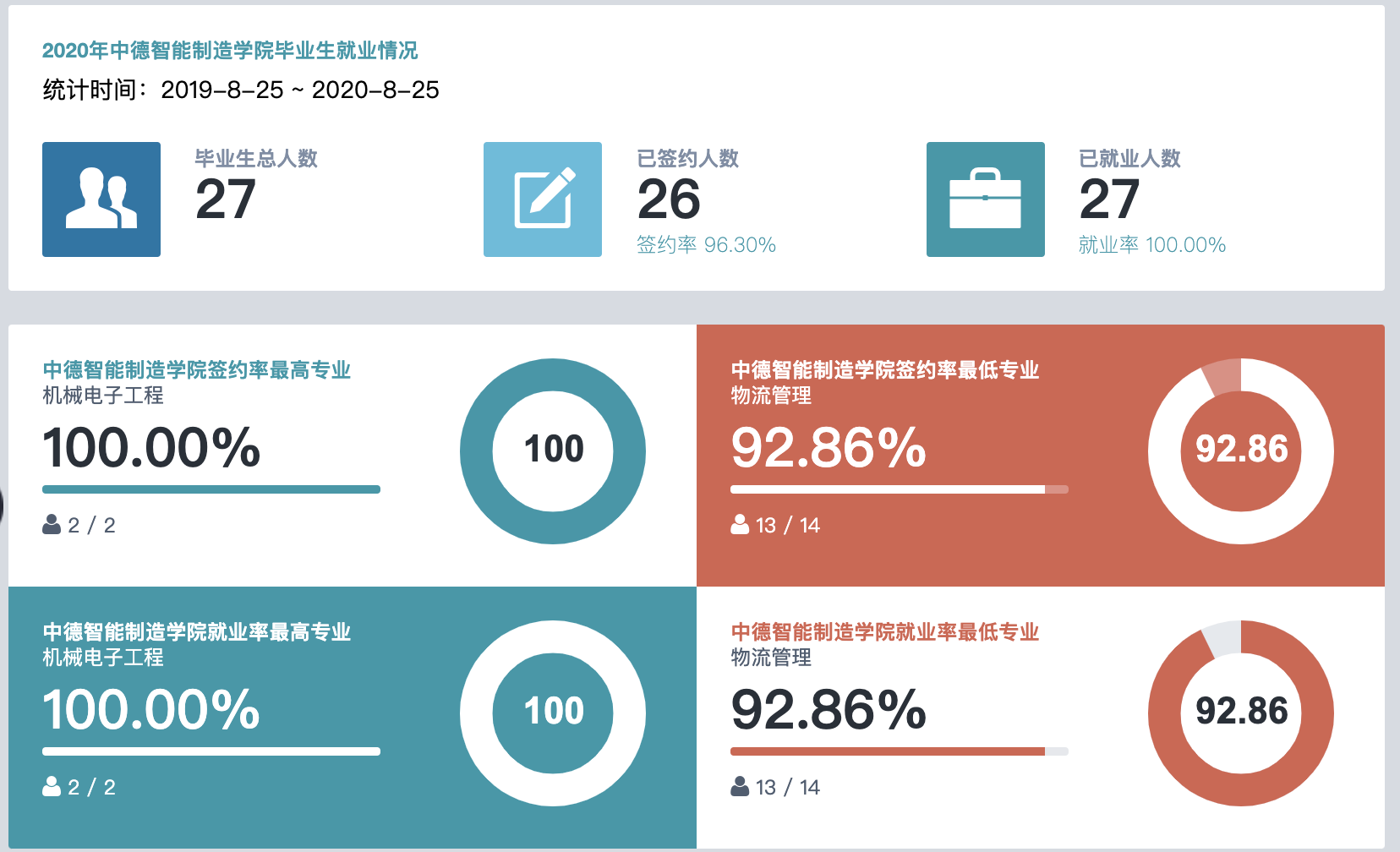Click the 签约率 96.30% text
Image resolution: width=1400 pixels, height=852 pixels.
[x=706, y=245]
